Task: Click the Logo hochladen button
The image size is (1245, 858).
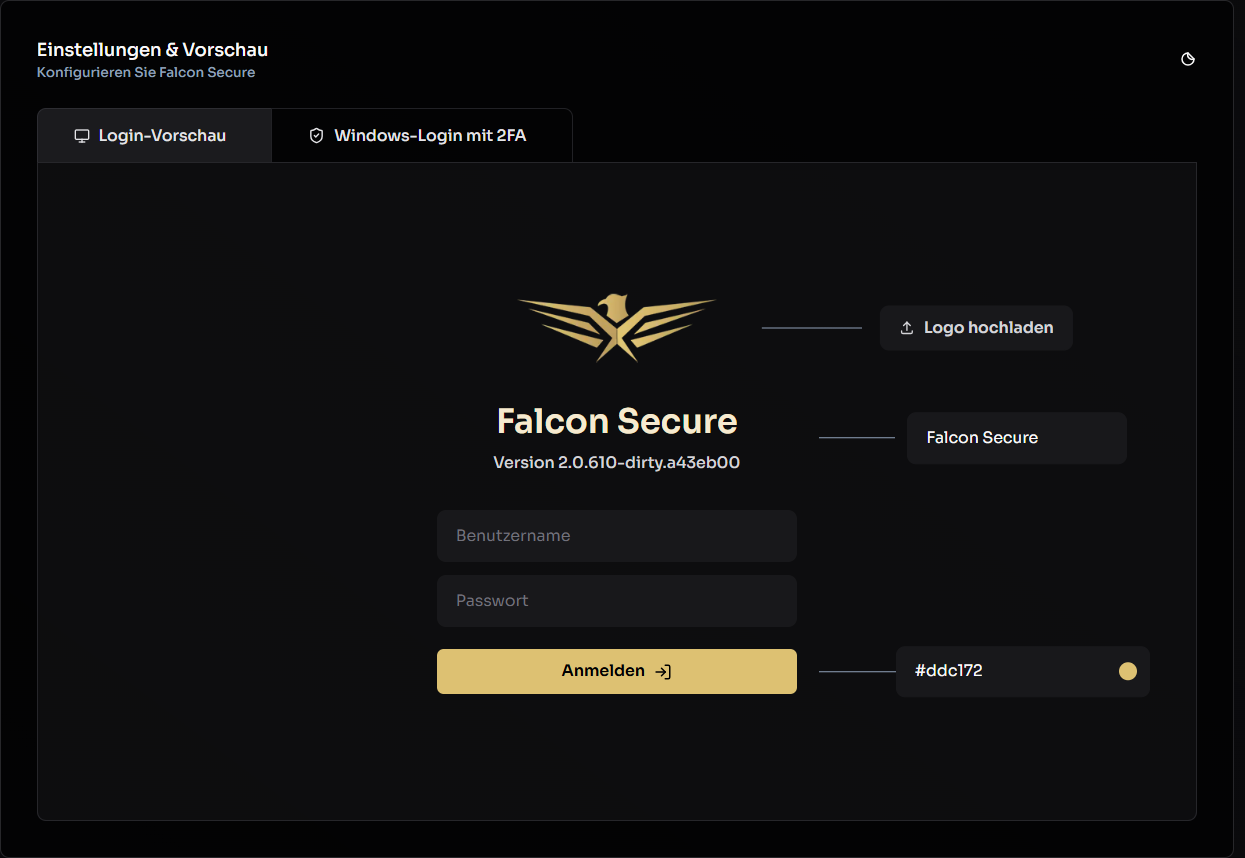Action: (x=976, y=328)
